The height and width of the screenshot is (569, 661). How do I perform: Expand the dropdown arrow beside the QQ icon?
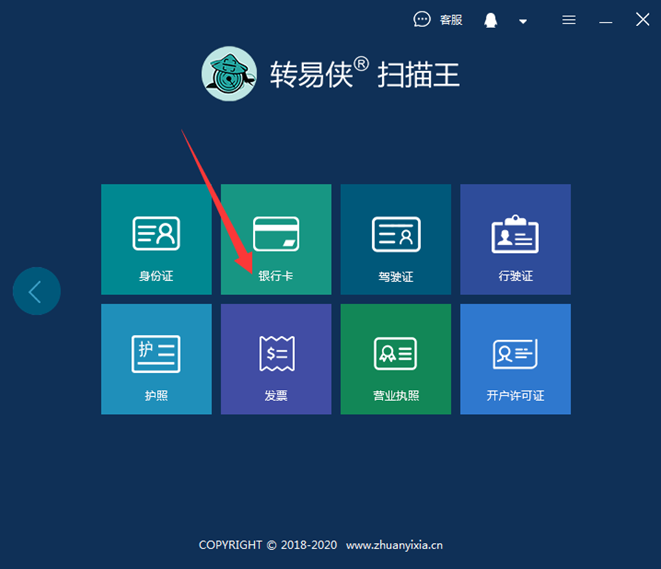[523, 21]
